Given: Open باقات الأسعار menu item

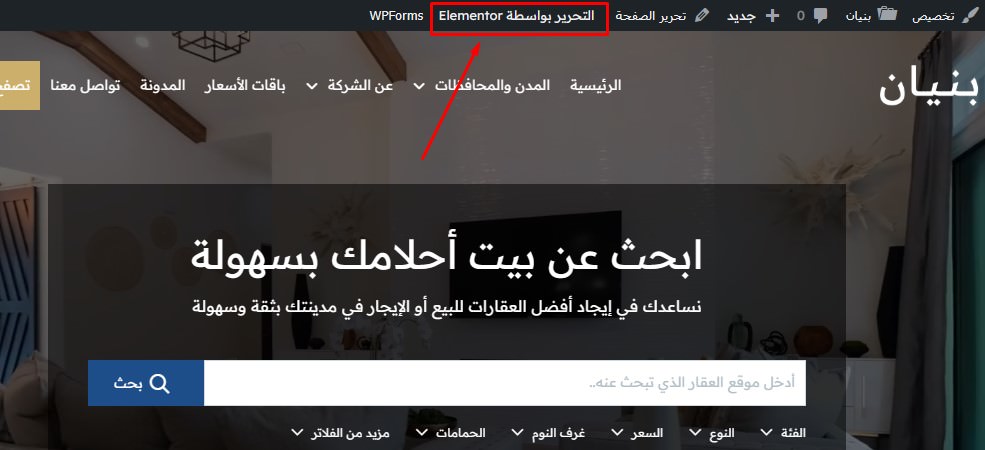Looking at the screenshot, I should (245, 85).
